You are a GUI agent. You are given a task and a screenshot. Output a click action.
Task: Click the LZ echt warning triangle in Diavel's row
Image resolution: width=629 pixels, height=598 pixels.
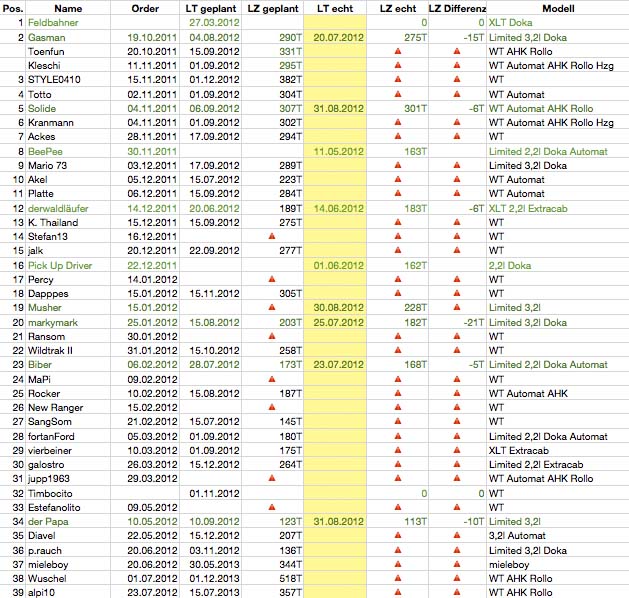(398, 535)
